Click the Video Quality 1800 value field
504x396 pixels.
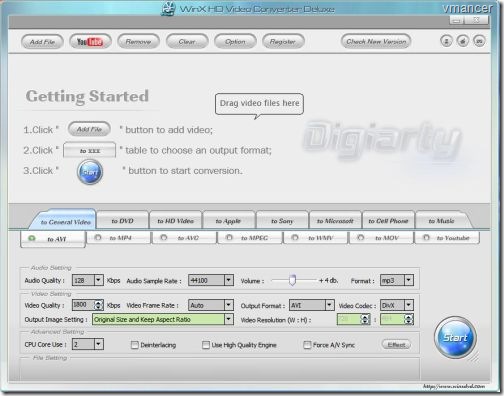click(x=83, y=305)
